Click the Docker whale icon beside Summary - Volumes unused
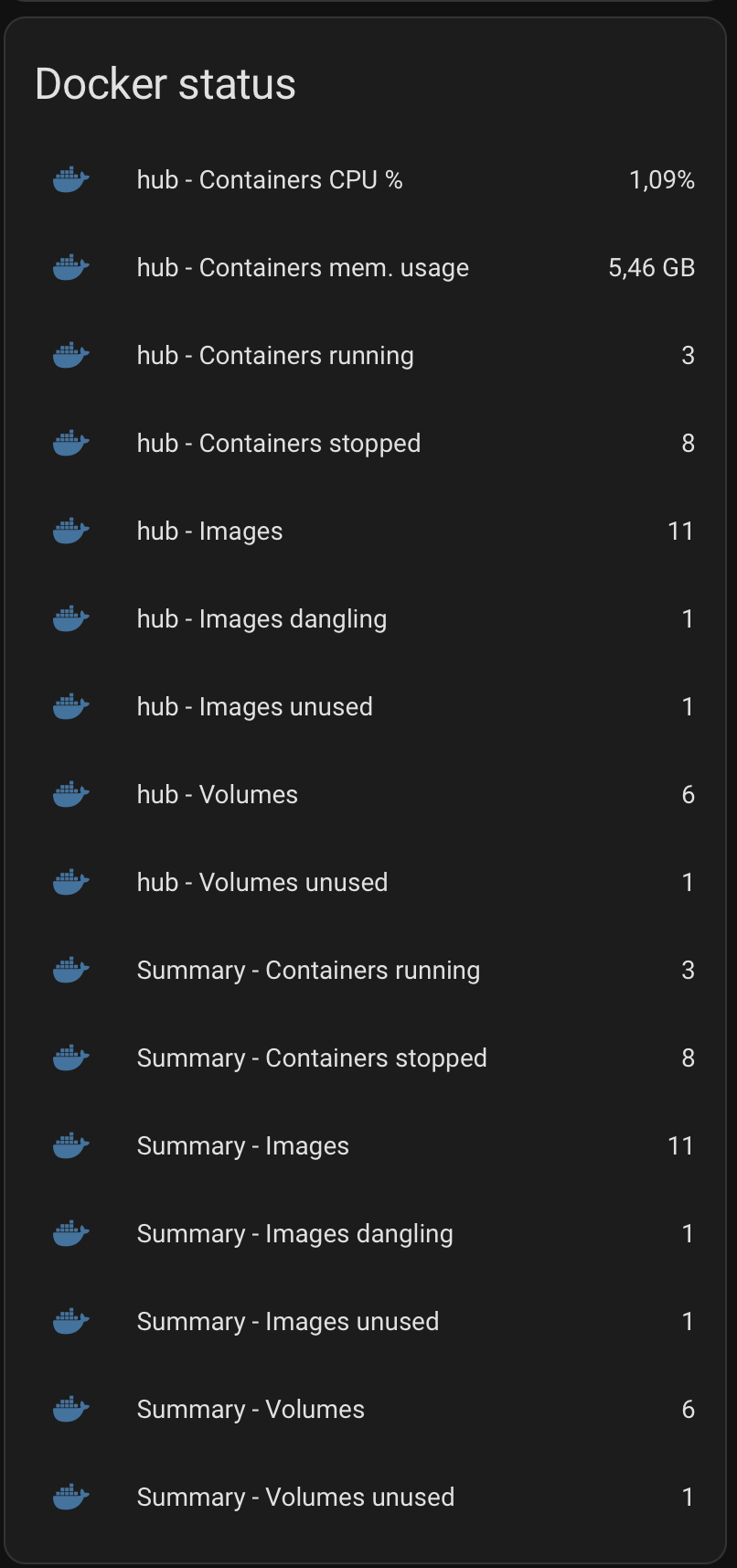The width and height of the screenshot is (737, 1568). 70,1497
